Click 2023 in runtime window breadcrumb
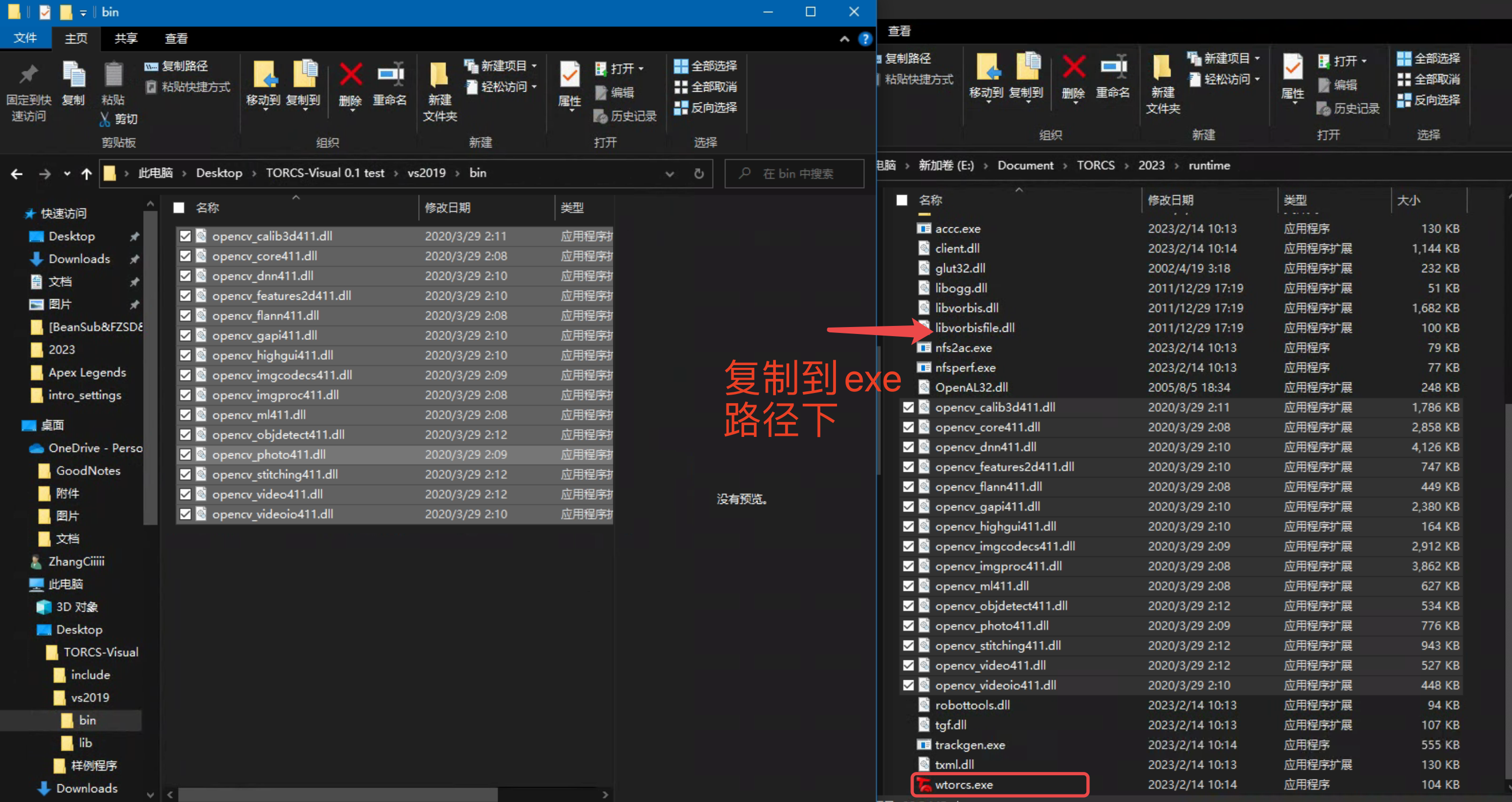The width and height of the screenshot is (1512, 802). tap(1151, 166)
